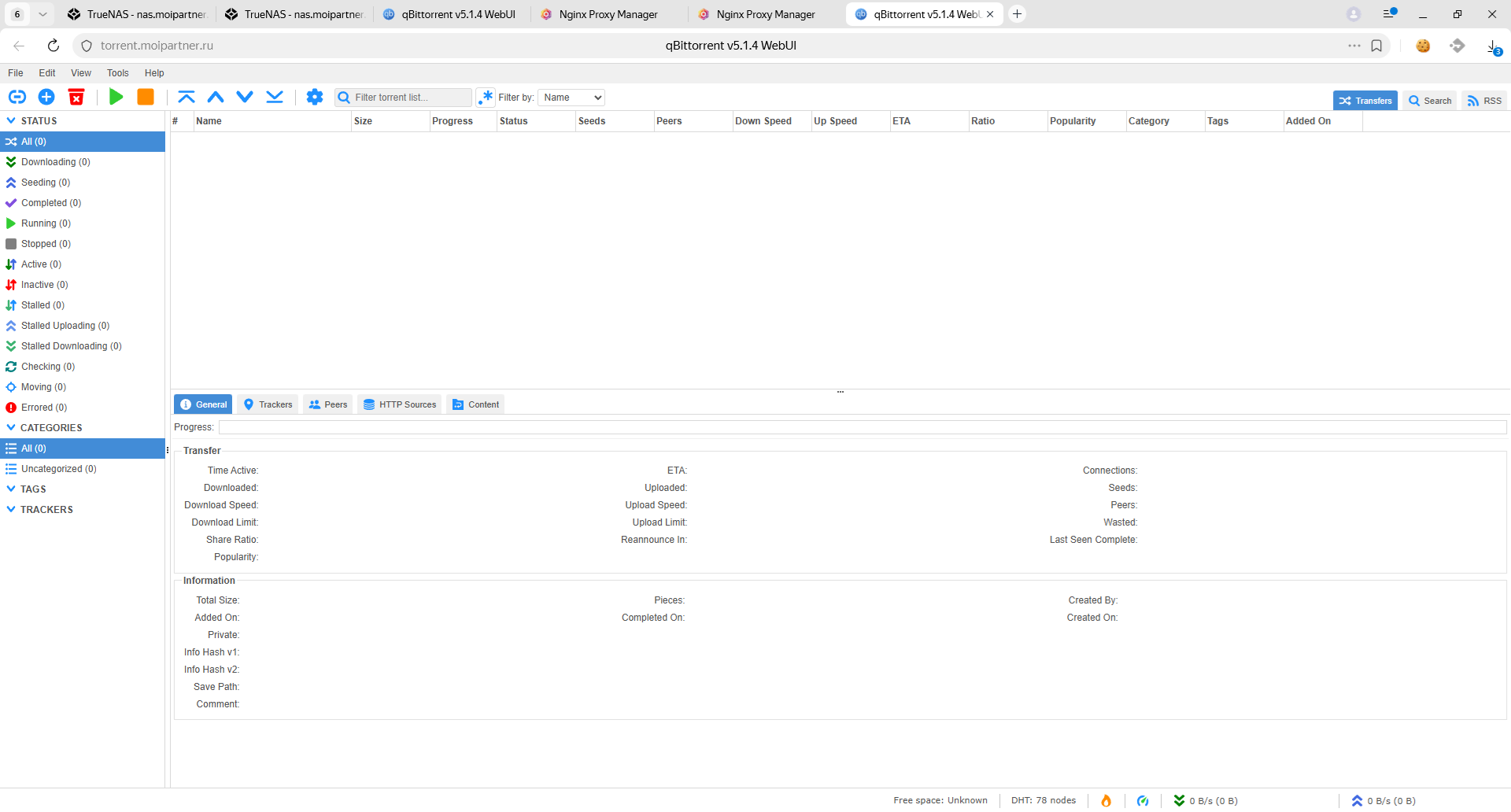Collapse the CATEGORIES section
Screen dimensions: 1511x812
point(11,428)
